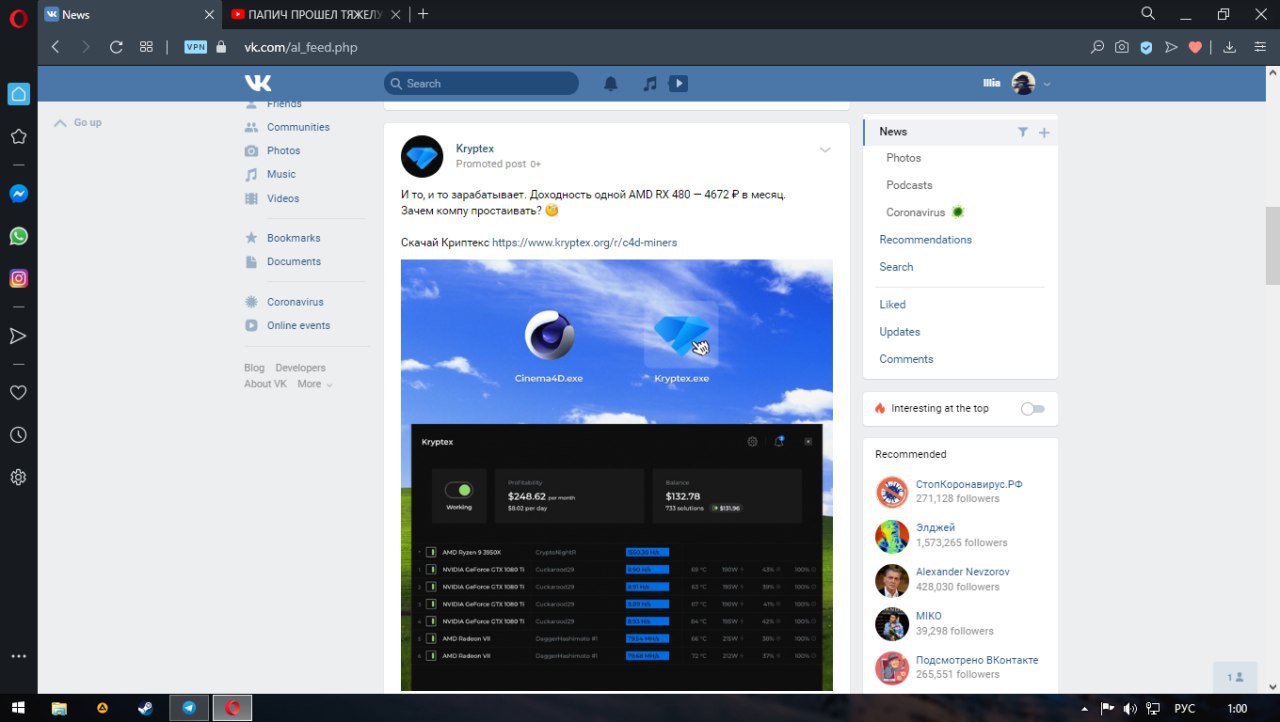
Task: Open Speed Dial home icon in Opera sidebar
Action: pyautogui.click(x=18, y=94)
